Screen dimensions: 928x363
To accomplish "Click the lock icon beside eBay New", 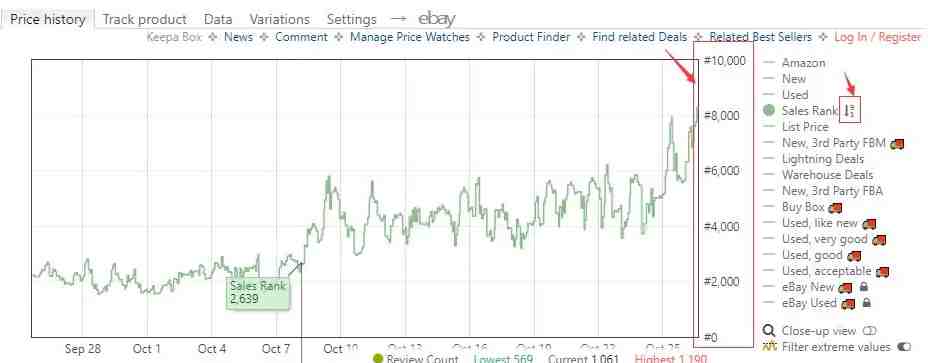I will tap(864, 287).
